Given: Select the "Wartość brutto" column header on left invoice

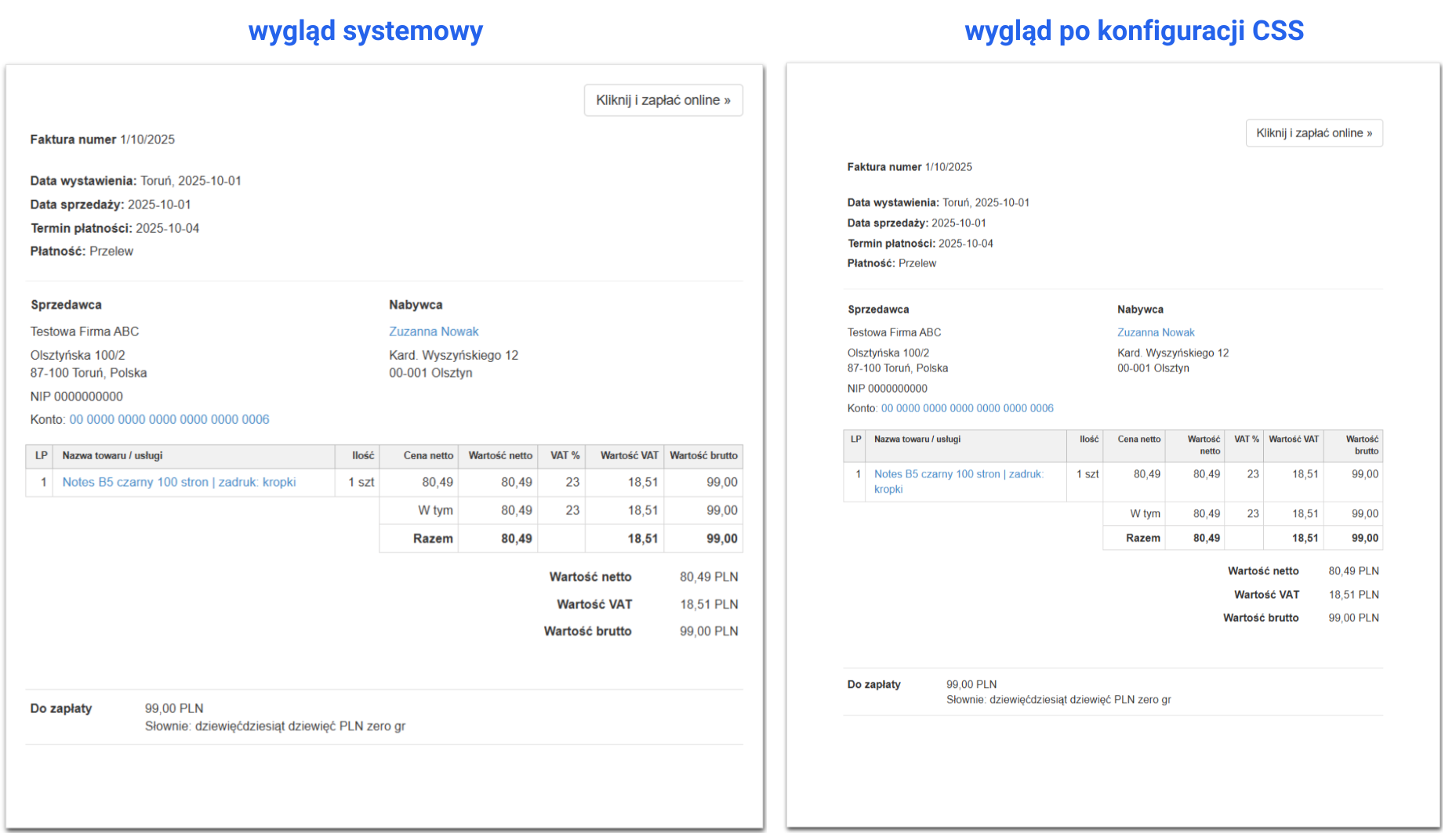Looking at the screenshot, I should click(x=703, y=455).
